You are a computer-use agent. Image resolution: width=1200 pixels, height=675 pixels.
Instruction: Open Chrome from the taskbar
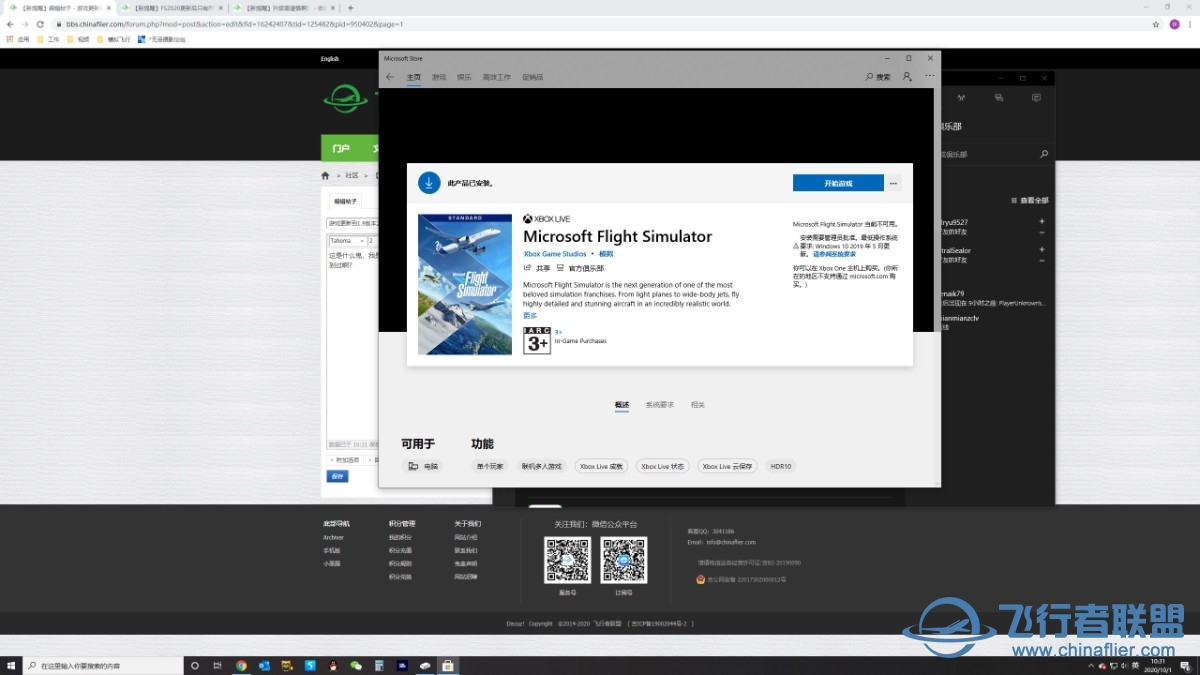tap(241, 665)
